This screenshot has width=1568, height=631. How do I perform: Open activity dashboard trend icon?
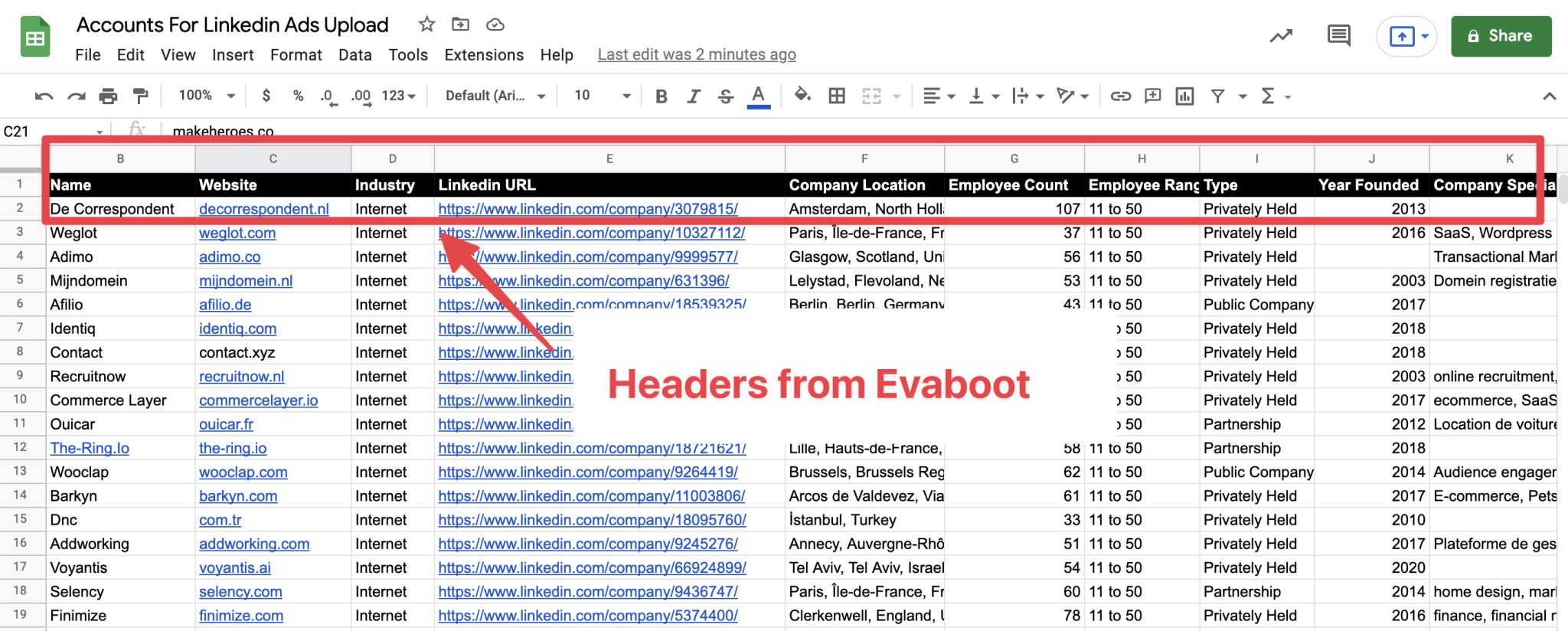[1281, 36]
